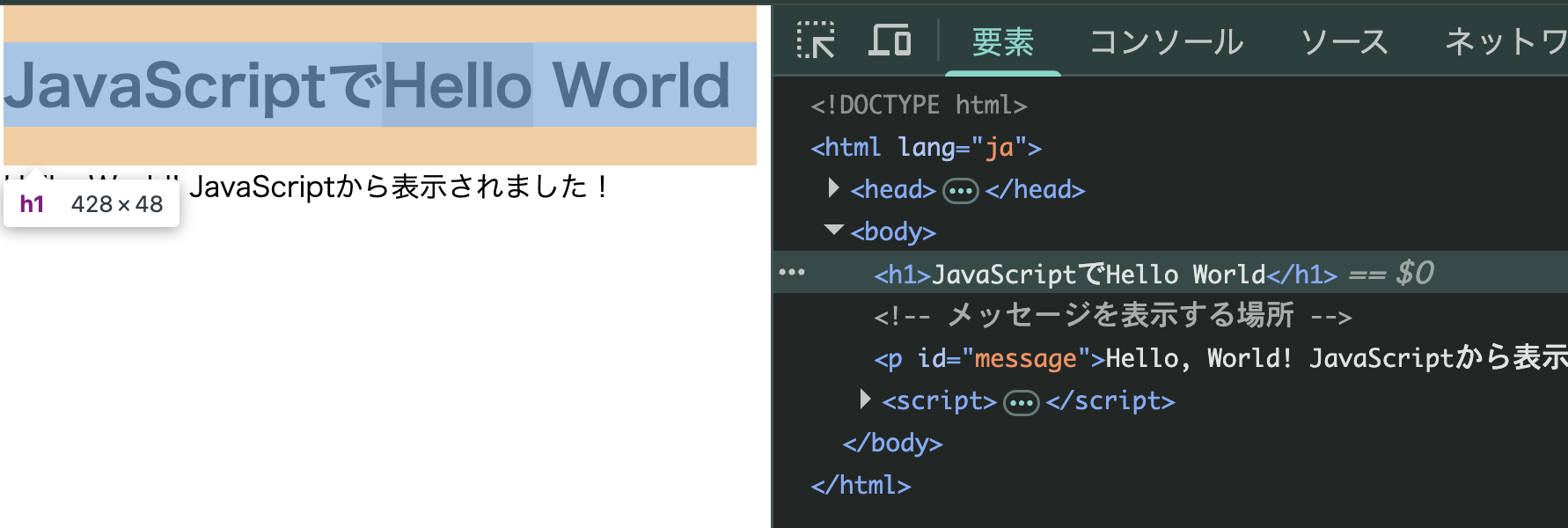Expand the collapsed script ellipsis badge
Image resolution: width=1568 pixels, height=528 pixels.
coord(1022,402)
